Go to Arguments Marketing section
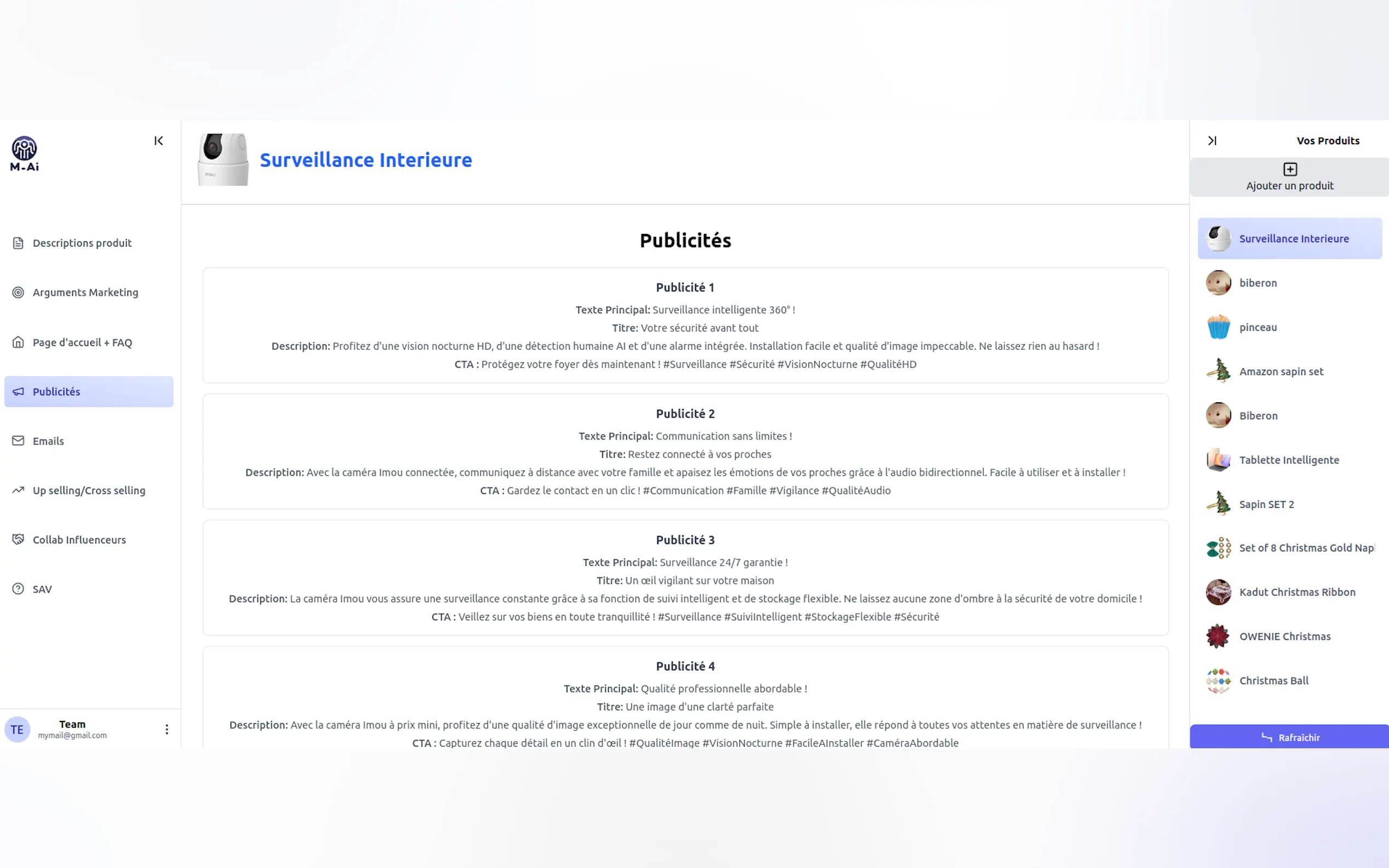The image size is (1389, 868). point(85,292)
